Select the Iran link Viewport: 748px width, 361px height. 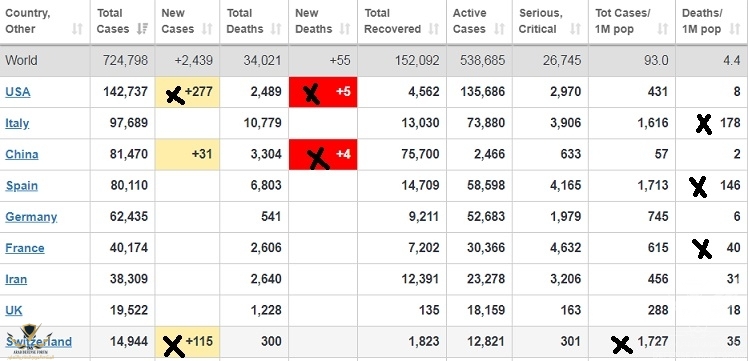click(16, 279)
